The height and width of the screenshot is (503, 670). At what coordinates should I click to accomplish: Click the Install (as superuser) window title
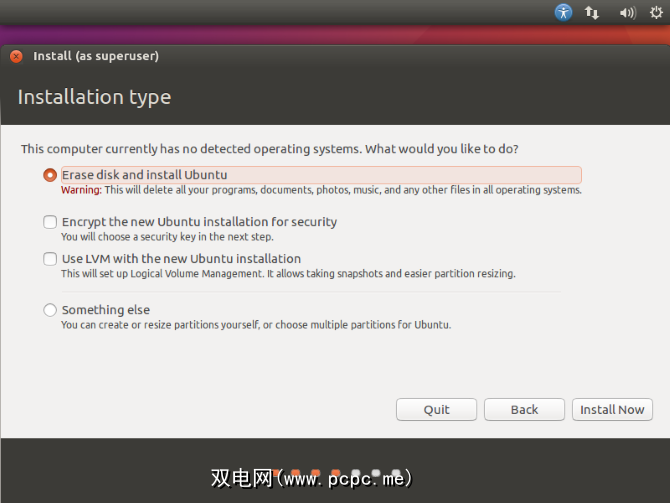point(96,57)
